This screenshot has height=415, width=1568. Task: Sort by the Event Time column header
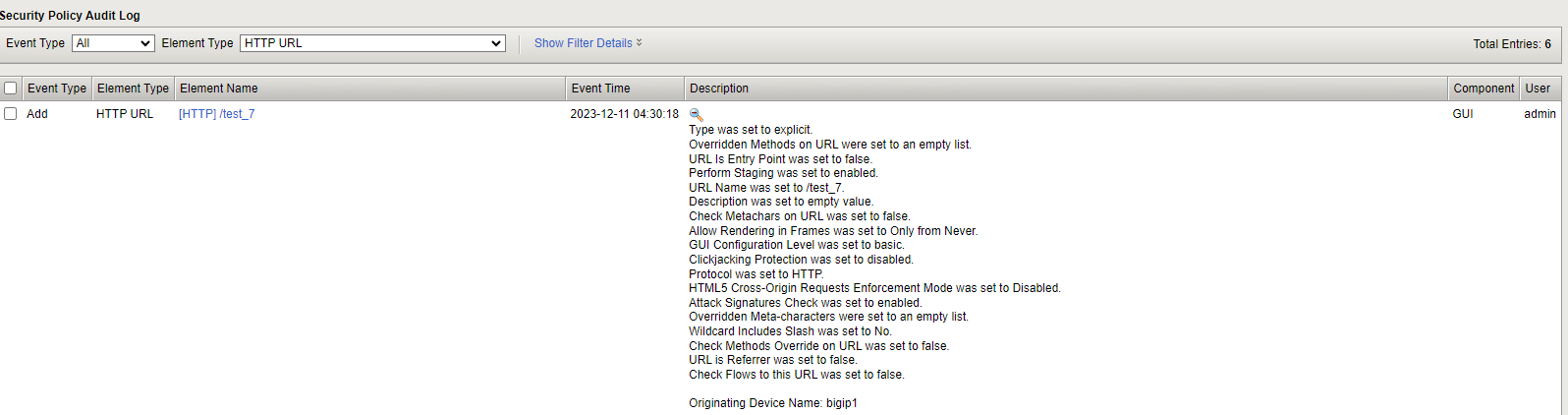click(x=600, y=89)
